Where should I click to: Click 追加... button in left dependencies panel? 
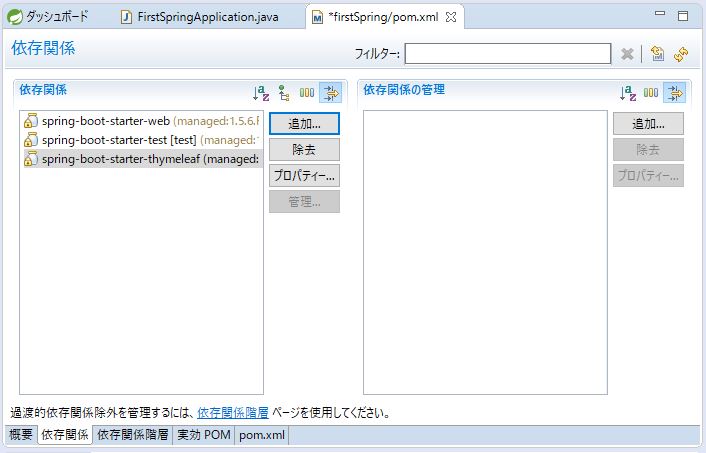(x=304, y=123)
